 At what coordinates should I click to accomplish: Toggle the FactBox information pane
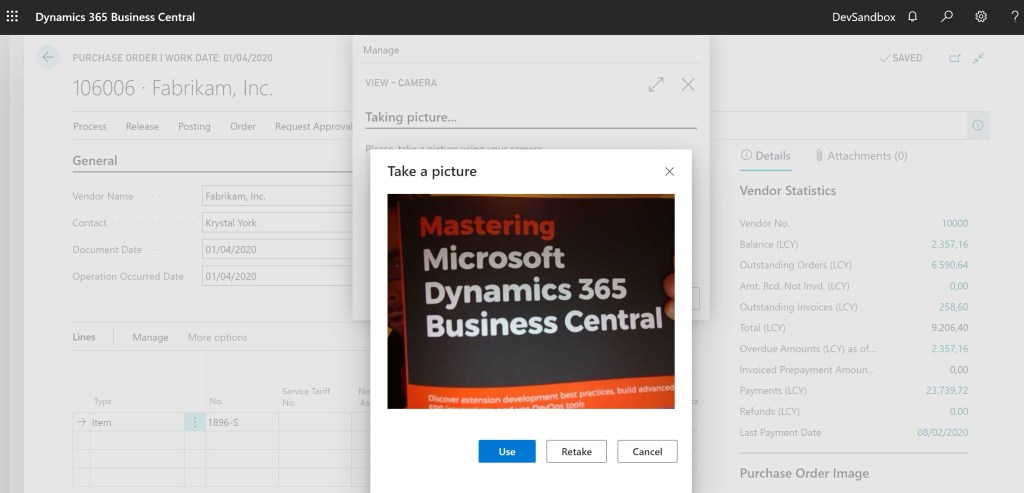pyautogui.click(x=977, y=125)
